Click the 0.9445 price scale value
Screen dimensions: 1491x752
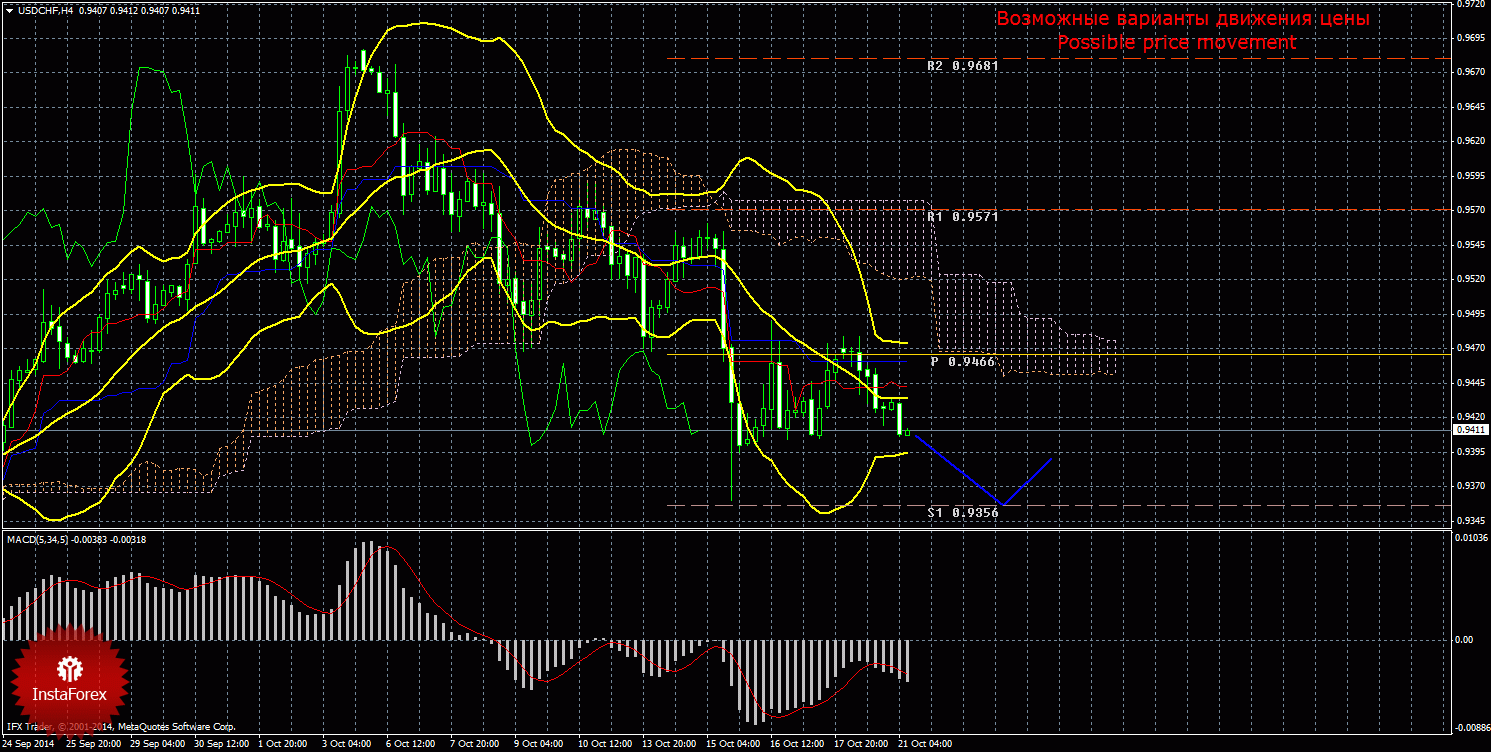point(1470,383)
